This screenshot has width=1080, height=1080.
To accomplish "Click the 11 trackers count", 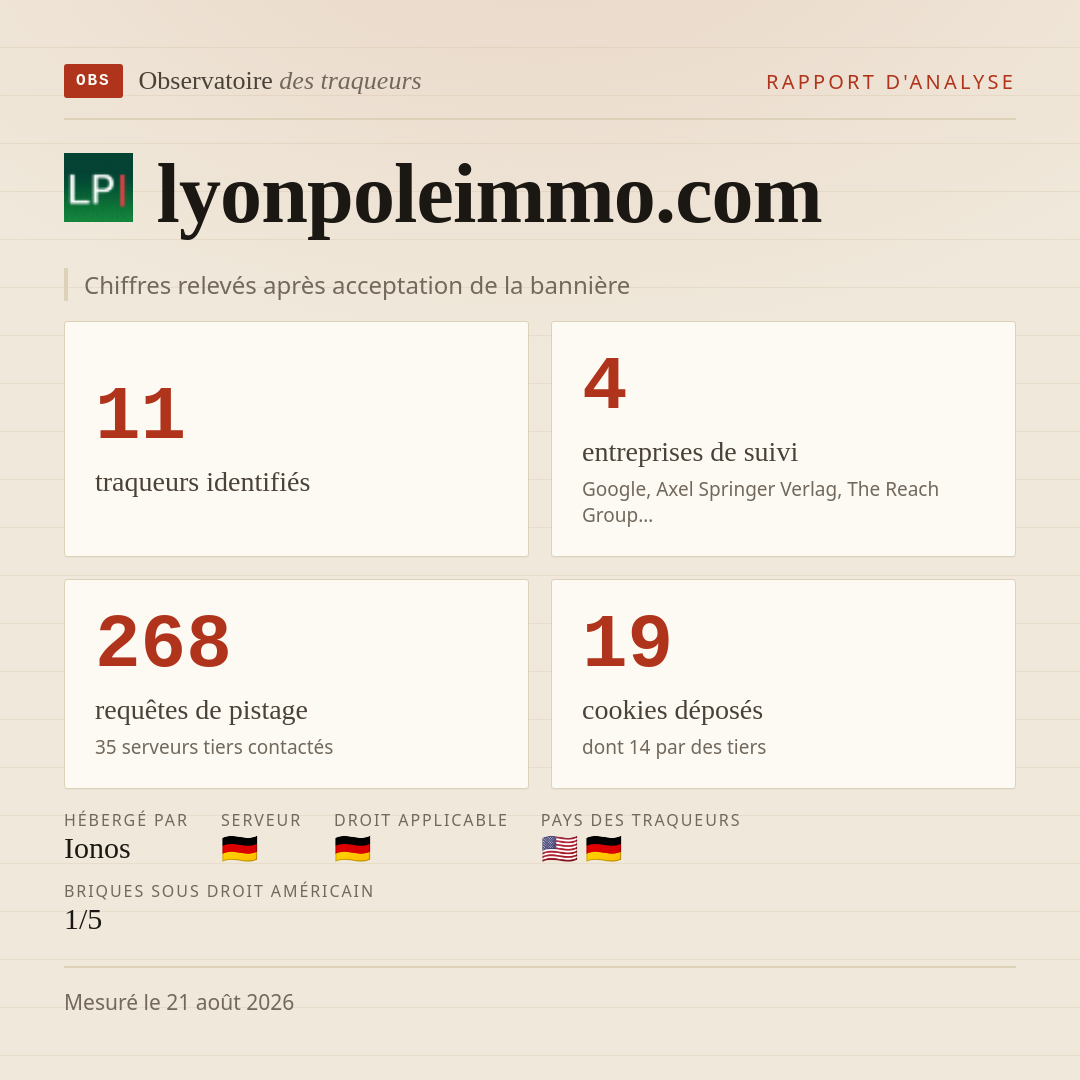I will (141, 413).
